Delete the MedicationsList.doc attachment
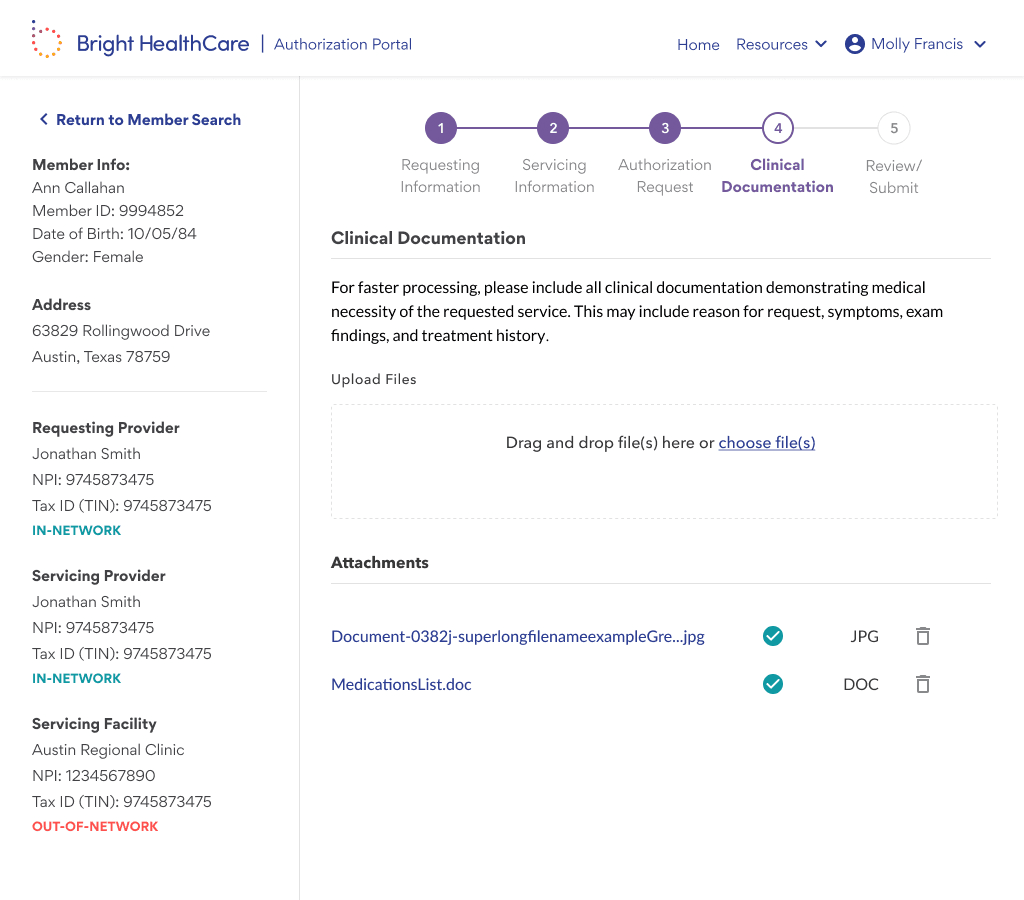Viewport: 1024px width, 900px height. [922, 684]
